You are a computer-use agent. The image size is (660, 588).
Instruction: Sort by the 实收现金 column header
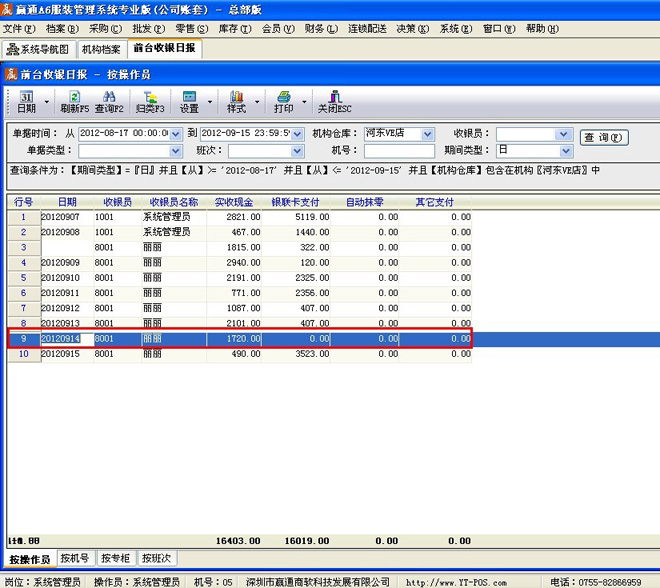pos(234,202)
